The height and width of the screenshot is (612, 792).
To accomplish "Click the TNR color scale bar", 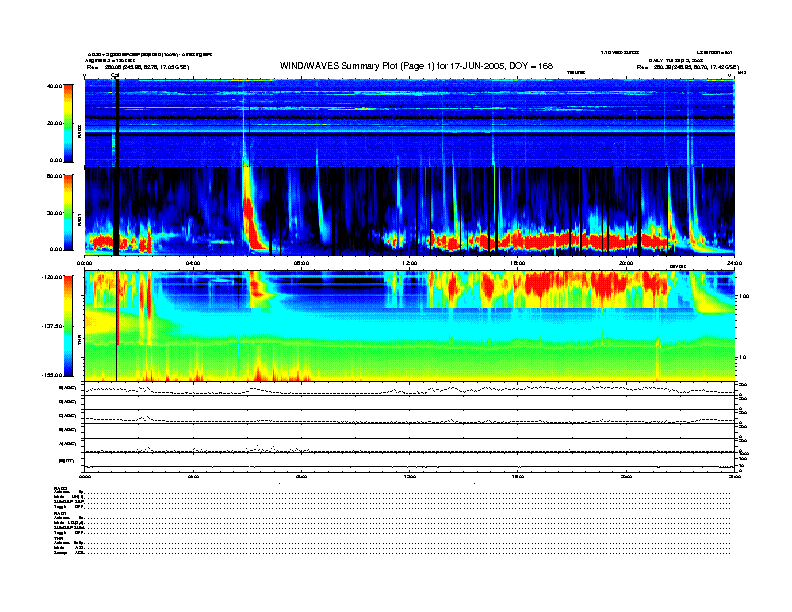I will [68, 326].
